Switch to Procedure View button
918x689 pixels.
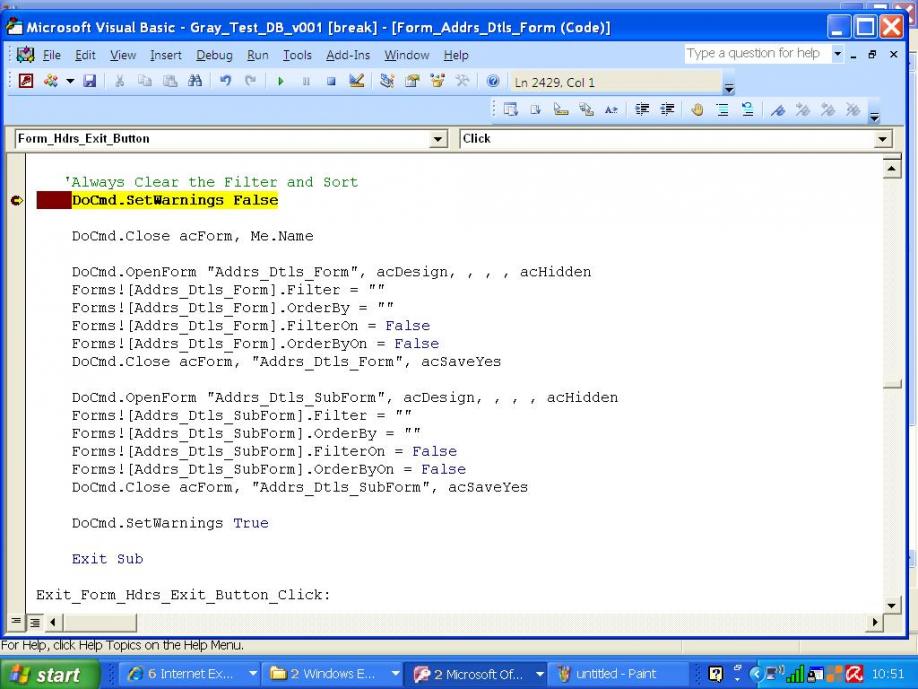(x=16, y=621)
